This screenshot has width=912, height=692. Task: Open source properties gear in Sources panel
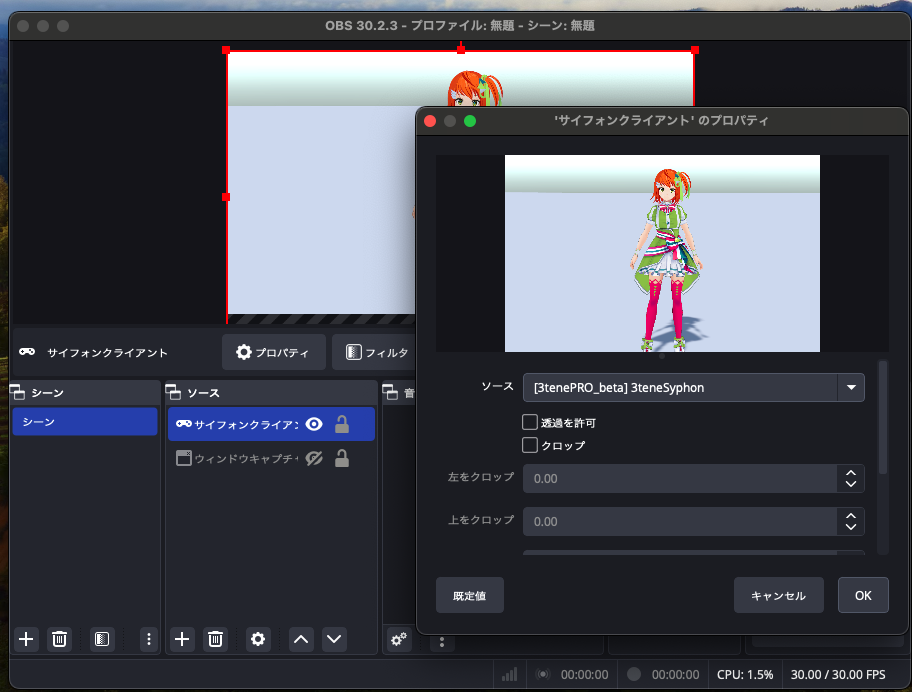[258, 640]
